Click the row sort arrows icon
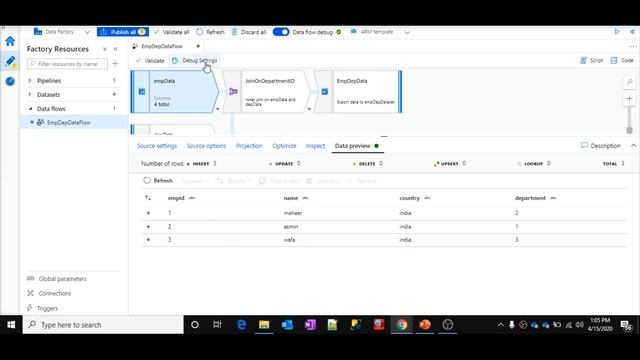 click(148, 198)
